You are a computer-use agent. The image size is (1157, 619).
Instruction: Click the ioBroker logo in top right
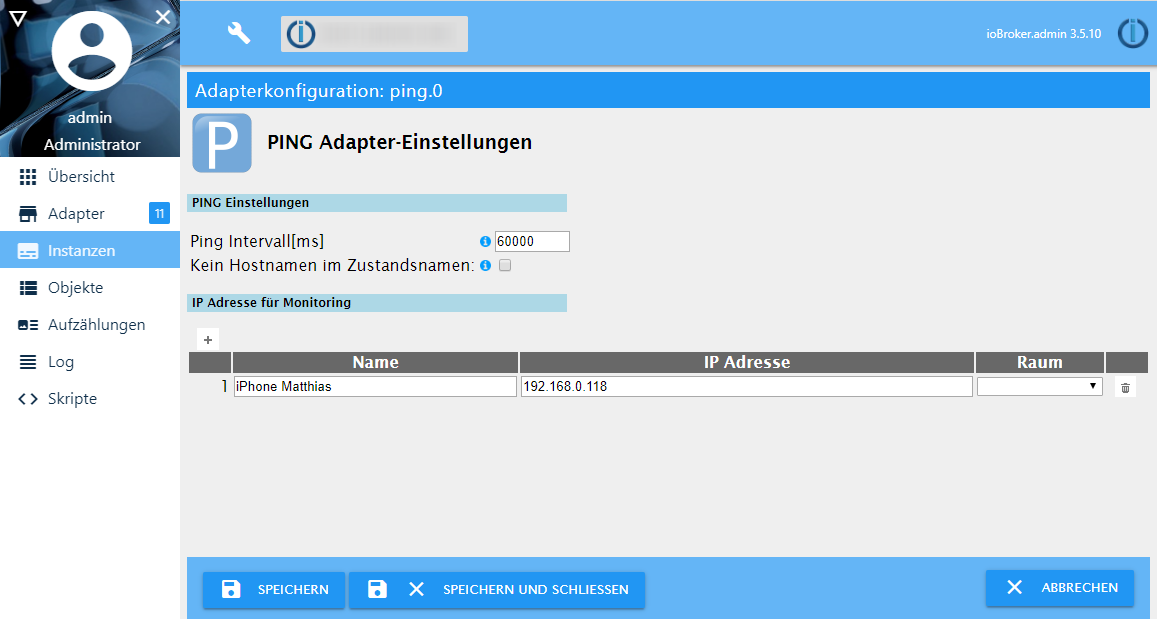pos(1132,33)
